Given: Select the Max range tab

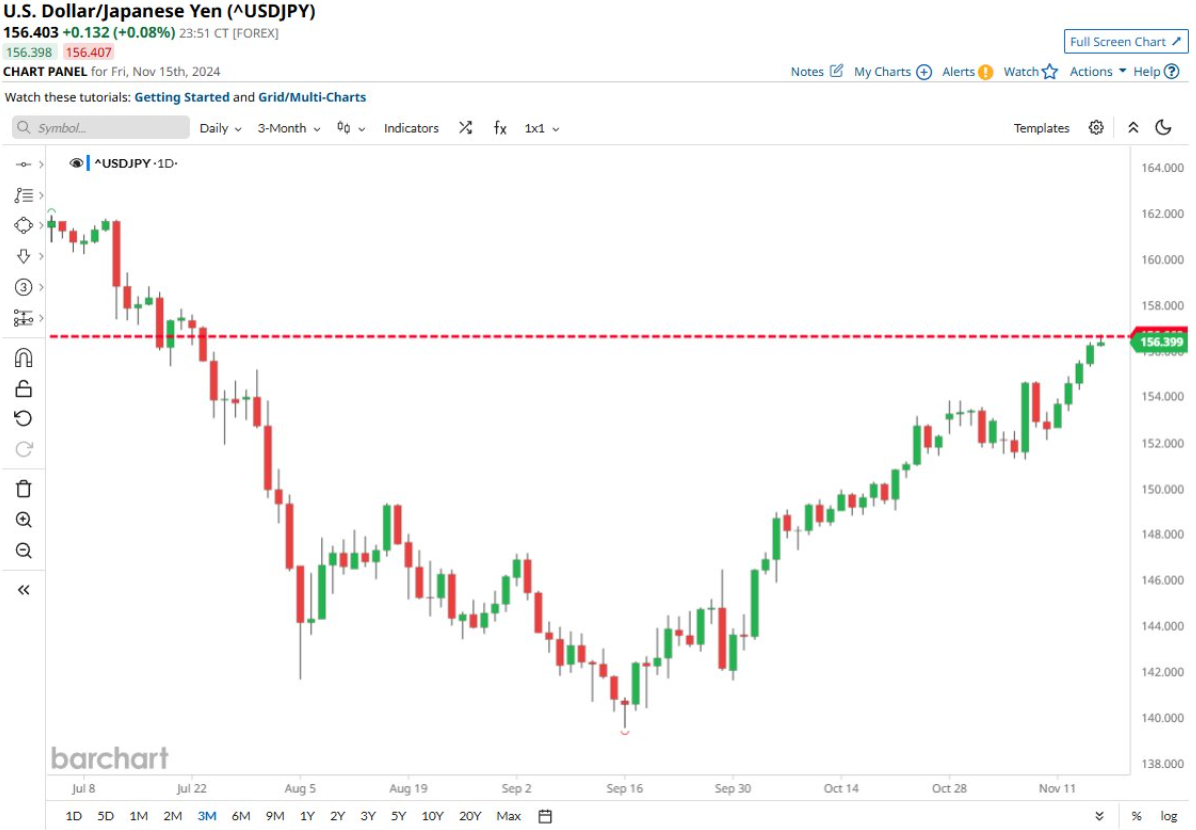Looking at the screenshot, I should pyautogui.click(x=509, y=816).
